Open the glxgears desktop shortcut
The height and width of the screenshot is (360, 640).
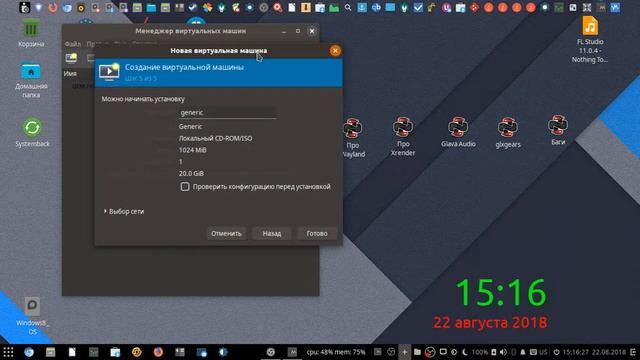pyautogui.click(x=508, y=133)
